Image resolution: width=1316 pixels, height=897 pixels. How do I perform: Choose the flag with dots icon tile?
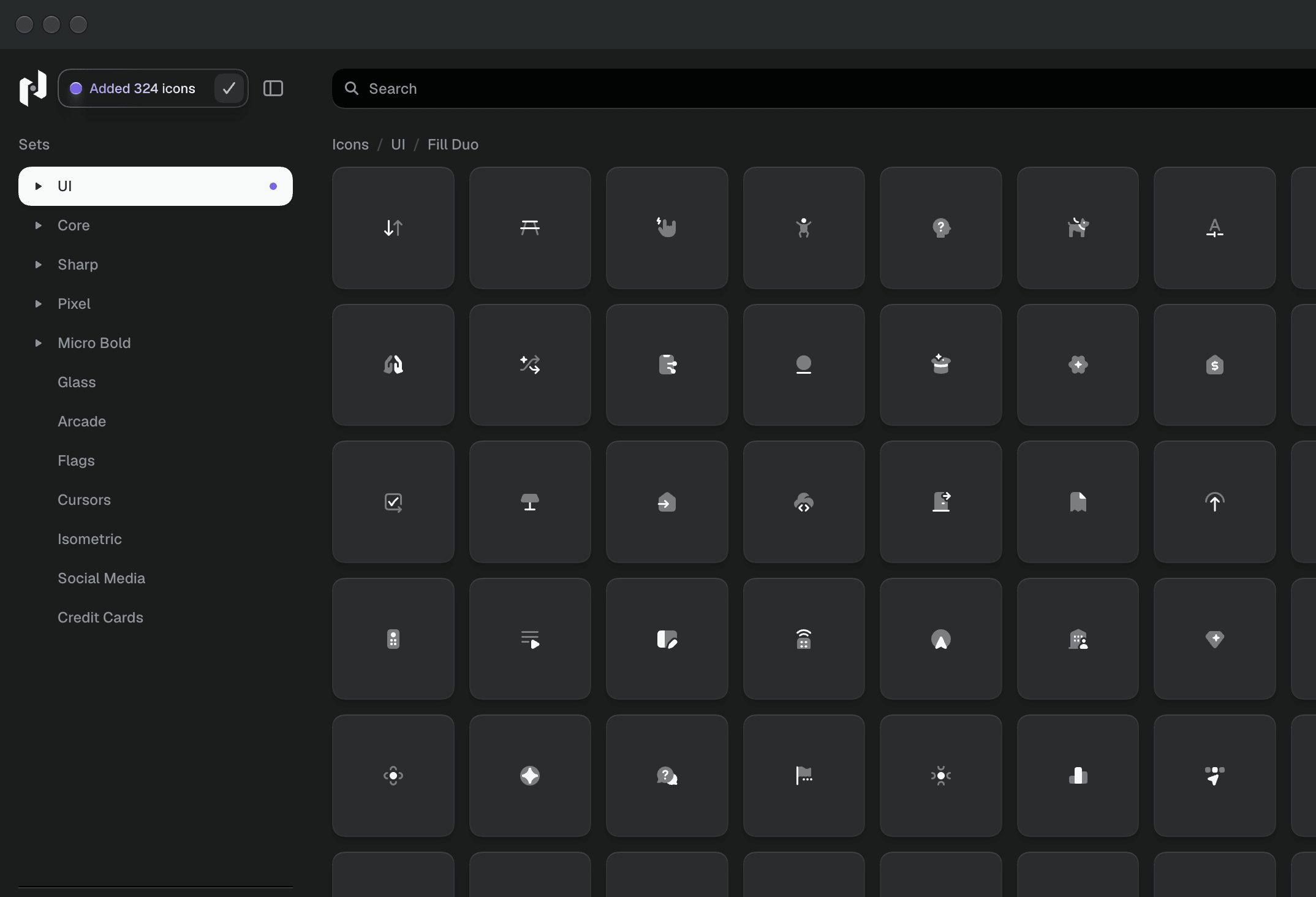point(804,776)
